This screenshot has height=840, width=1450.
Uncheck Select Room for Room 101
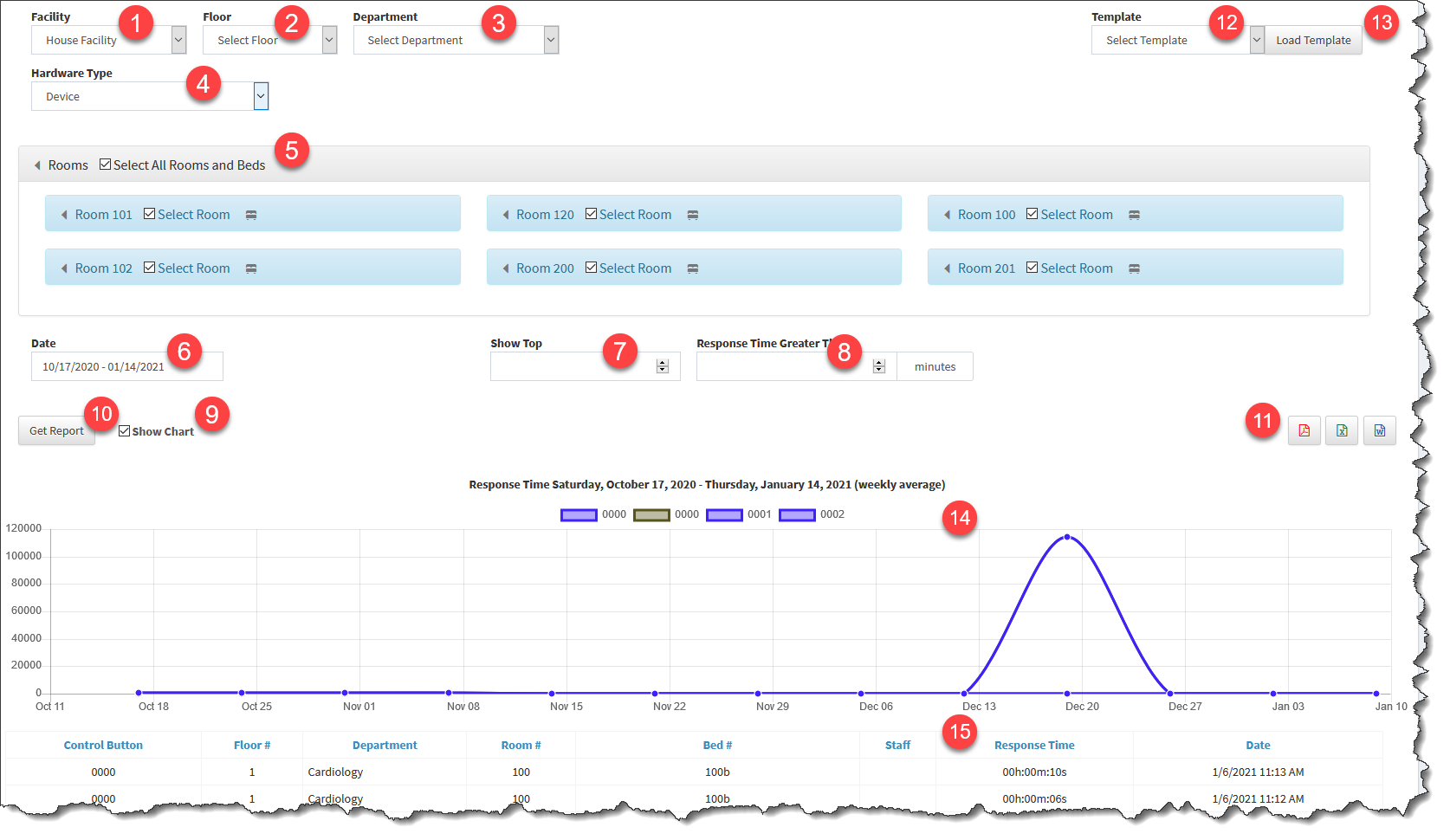click(150, 214)
